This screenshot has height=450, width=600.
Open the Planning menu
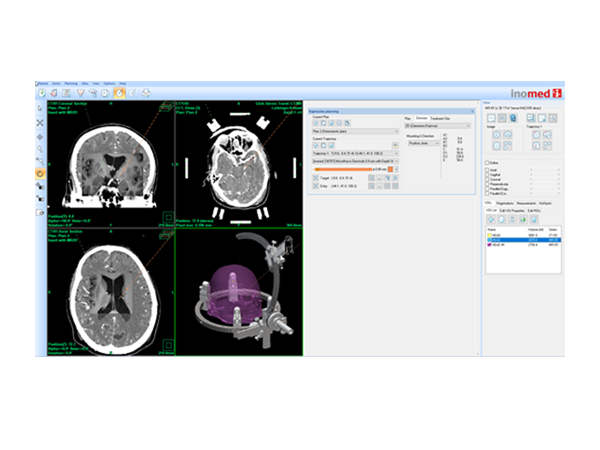(71, 83)
